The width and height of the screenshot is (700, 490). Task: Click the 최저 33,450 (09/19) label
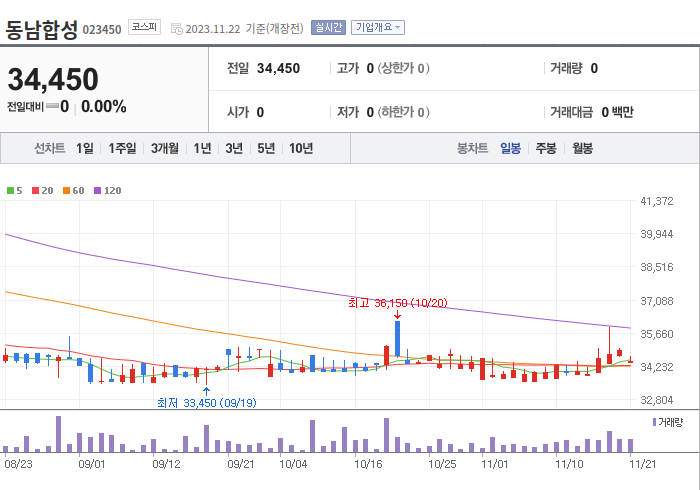click(x=207, y=403)
